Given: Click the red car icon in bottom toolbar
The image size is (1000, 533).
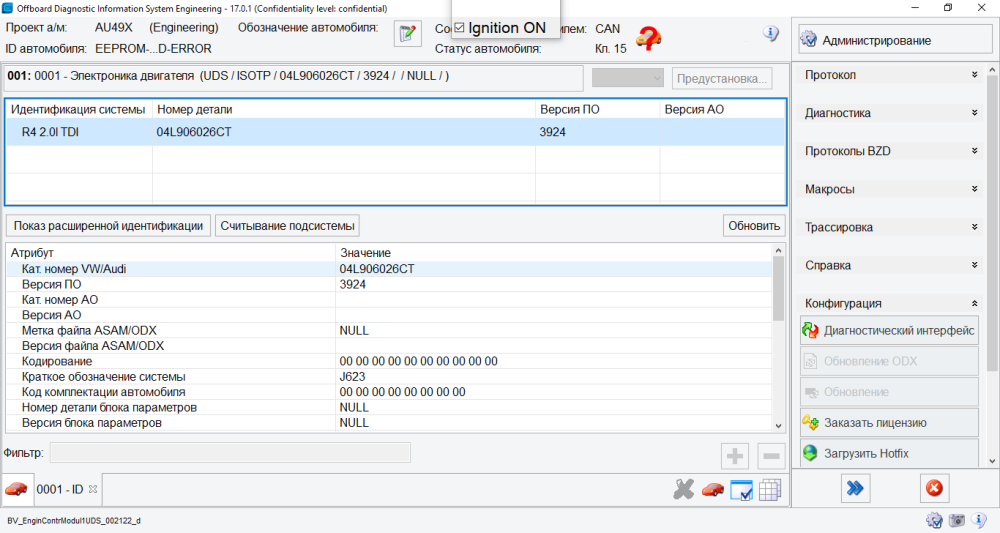Looking at the screenshot, I should 712,490.
